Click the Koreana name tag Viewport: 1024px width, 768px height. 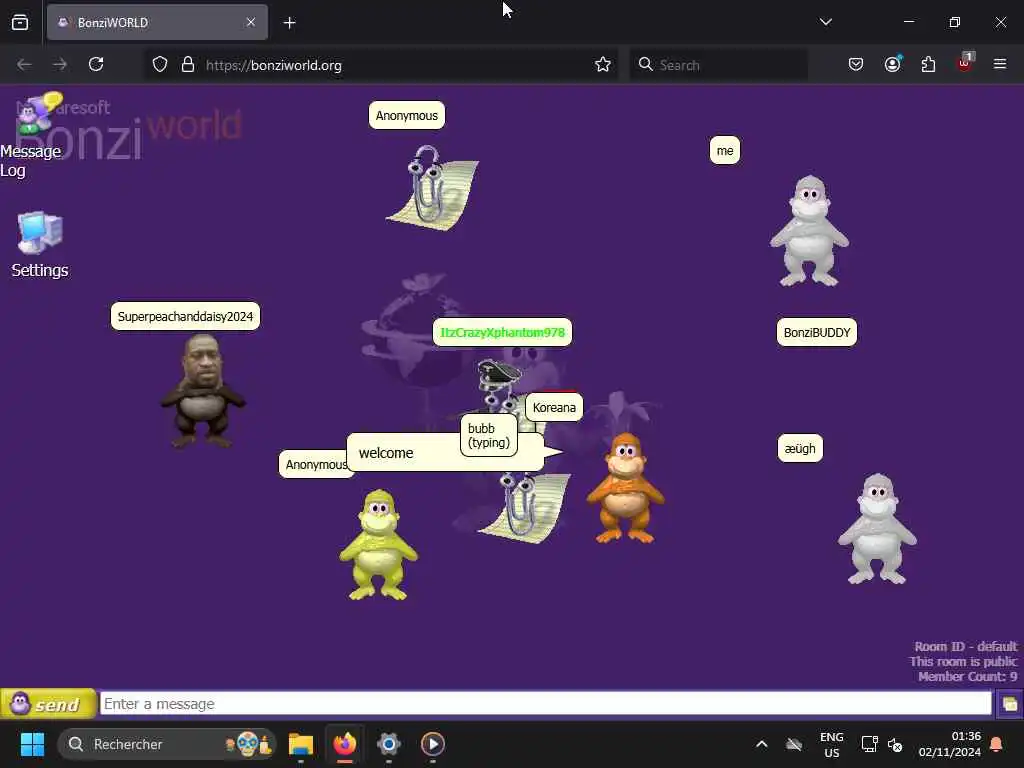[x=554, y=408]
